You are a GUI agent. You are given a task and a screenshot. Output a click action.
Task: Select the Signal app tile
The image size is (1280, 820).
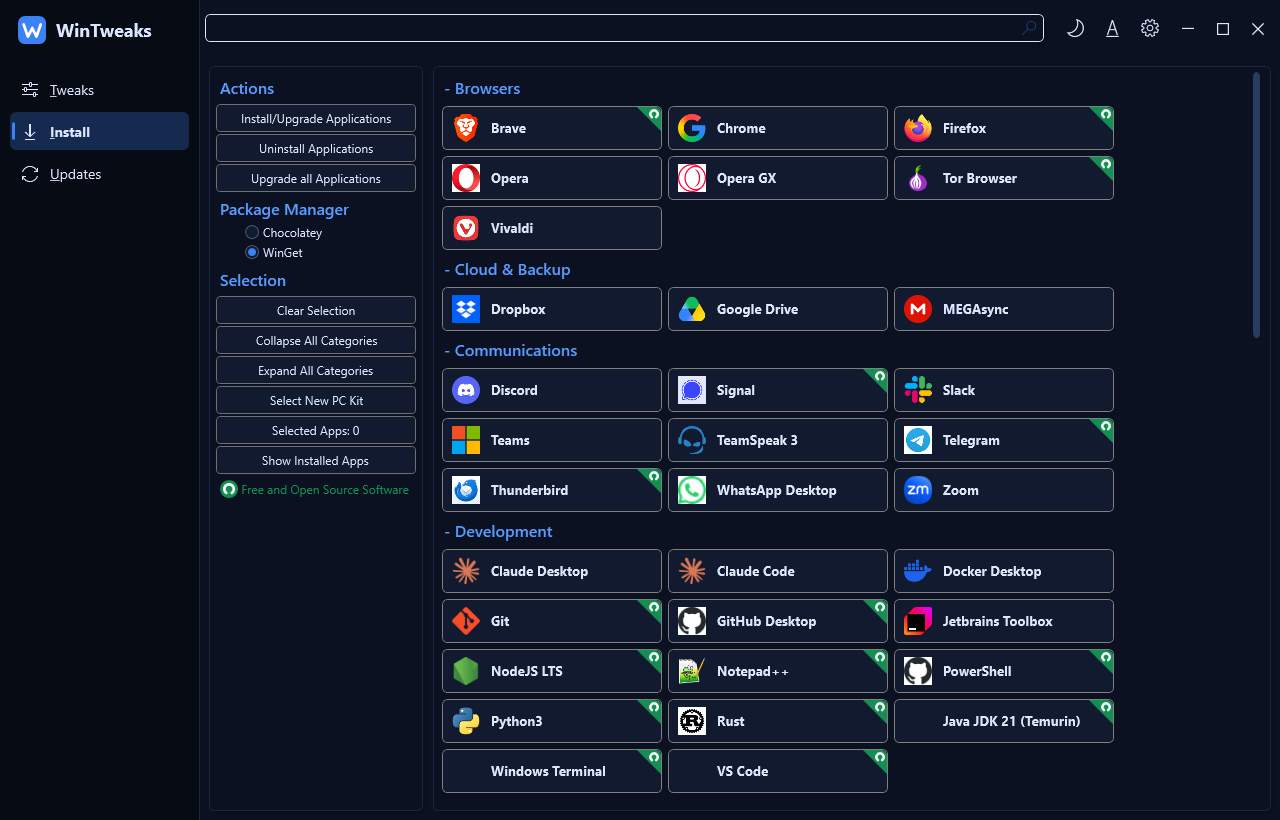(778, 390)
